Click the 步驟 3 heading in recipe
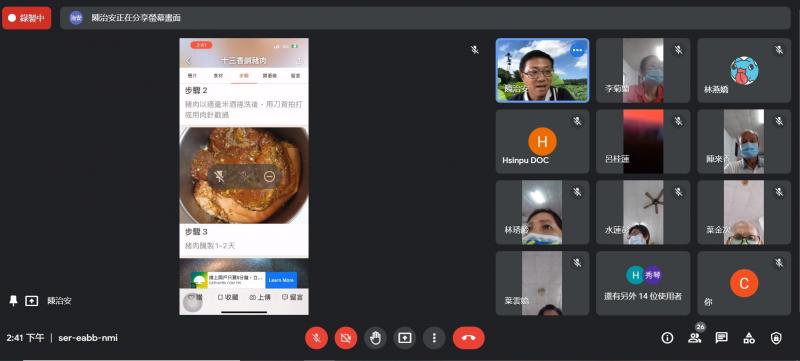The image size is (800, 361). click(196, 232)
